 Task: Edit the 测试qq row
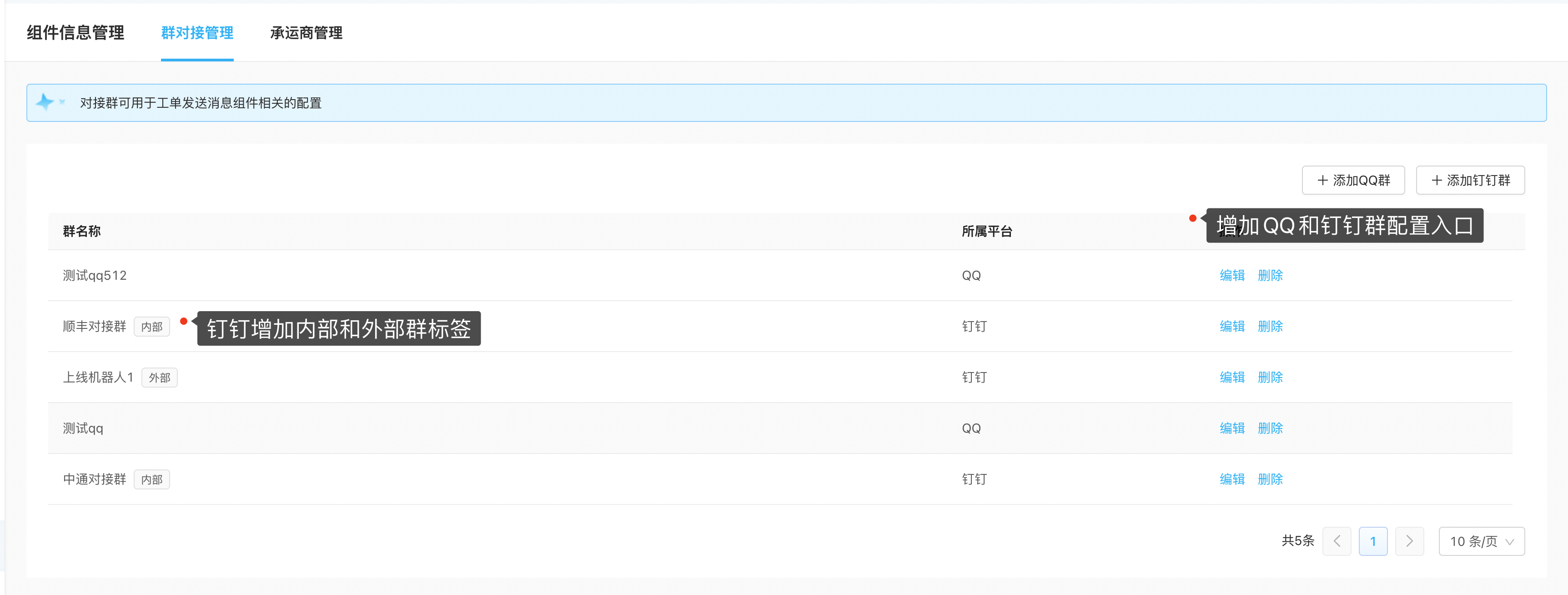(x=1232, y=428)
